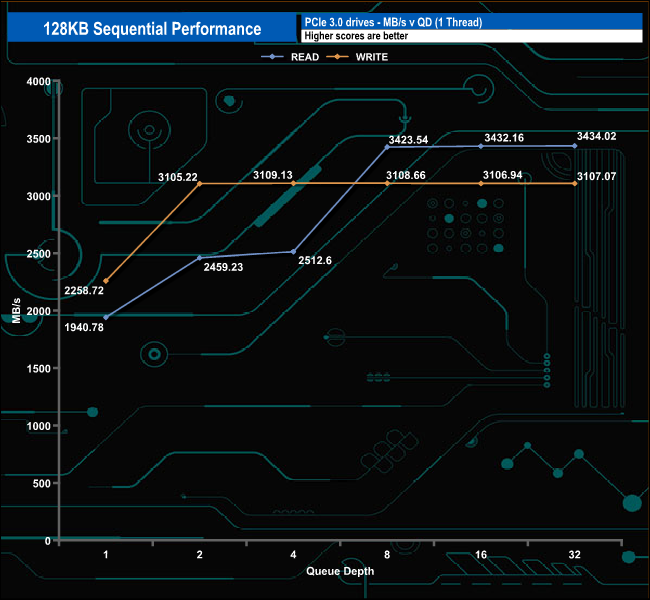
Task: Click the write data point at QD 8
Action: pos(387,183)
